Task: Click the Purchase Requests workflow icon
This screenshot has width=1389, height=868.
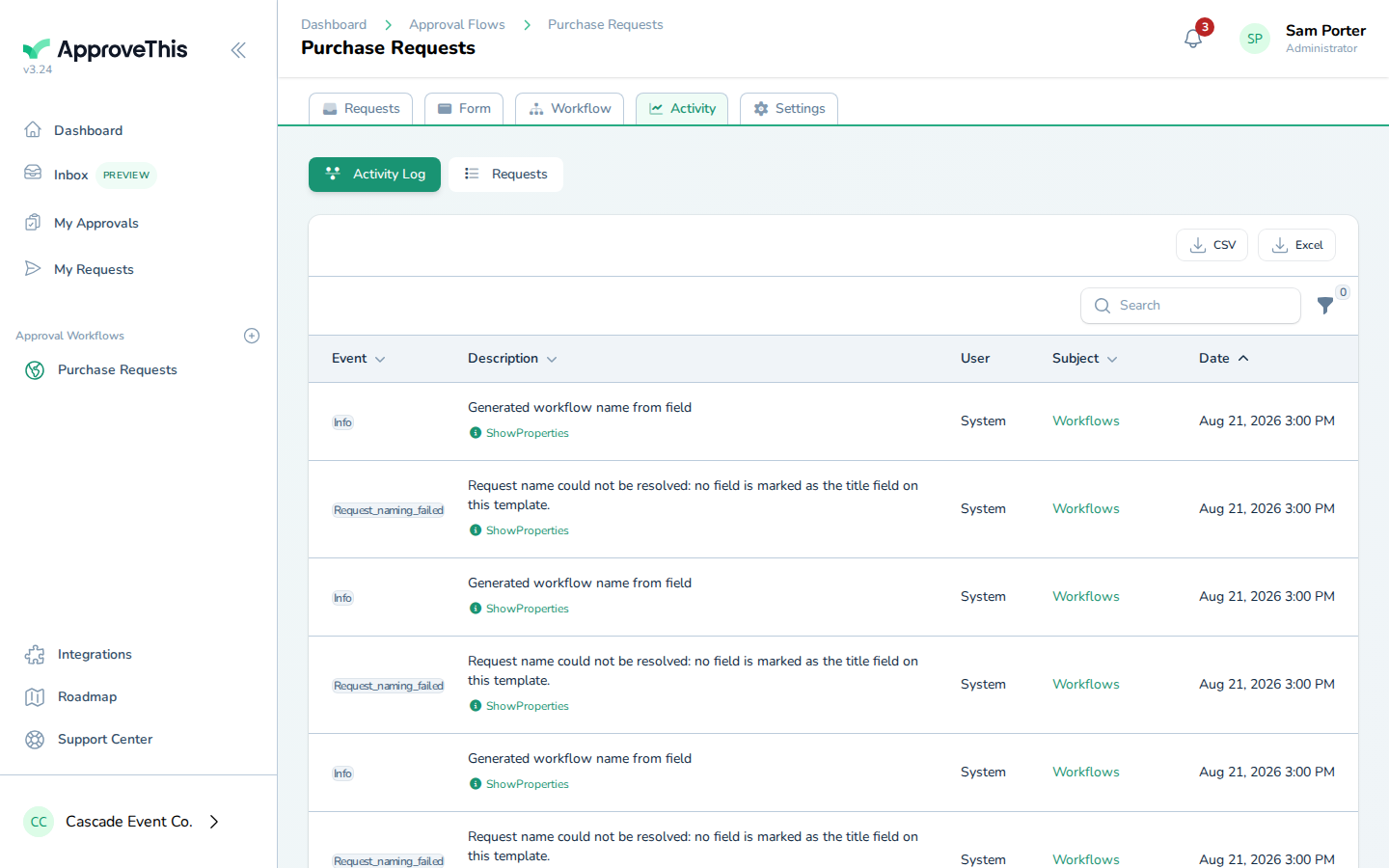Action: point(35,370)
